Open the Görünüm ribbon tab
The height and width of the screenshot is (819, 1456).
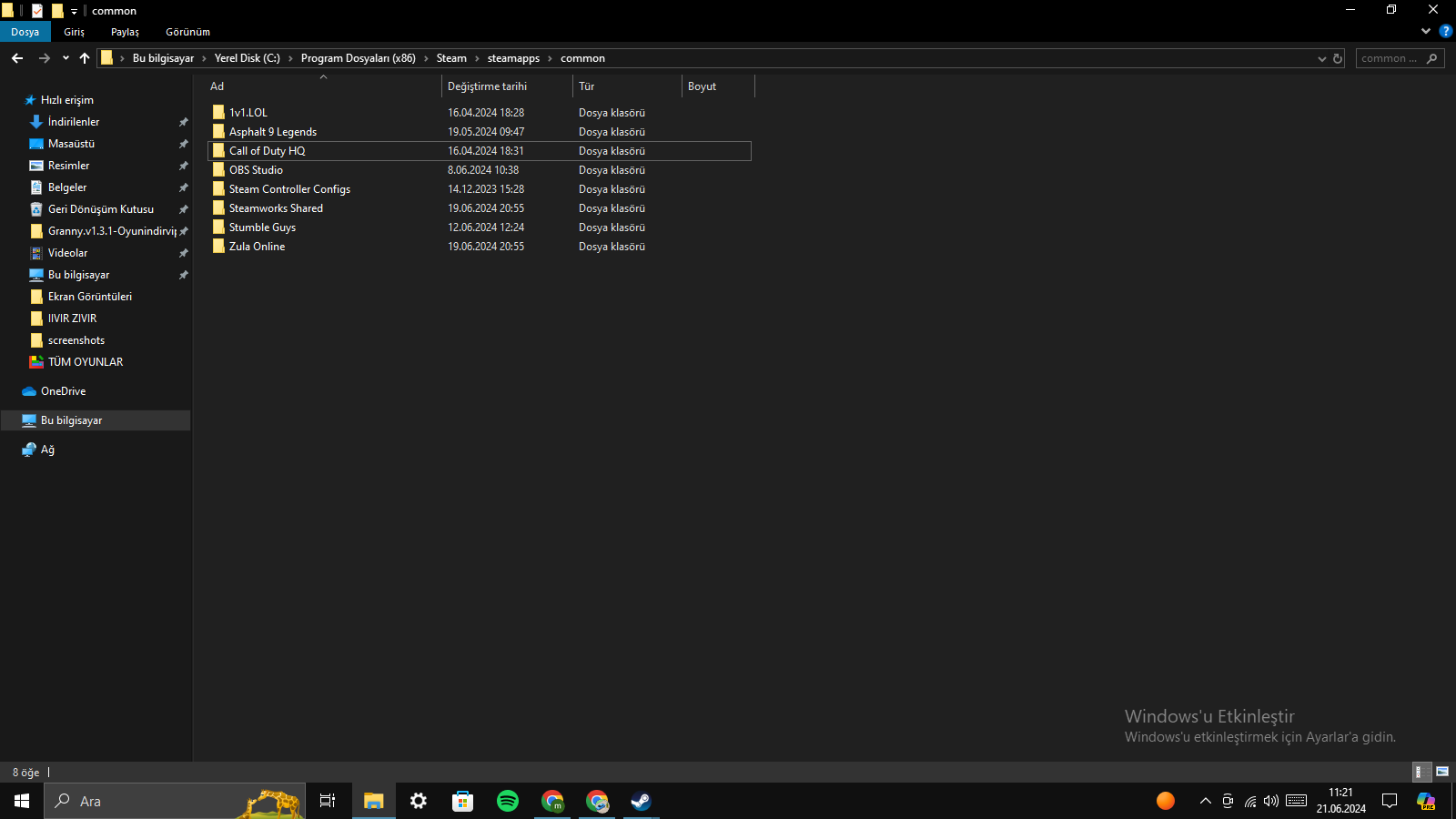[x=188, y=32]
